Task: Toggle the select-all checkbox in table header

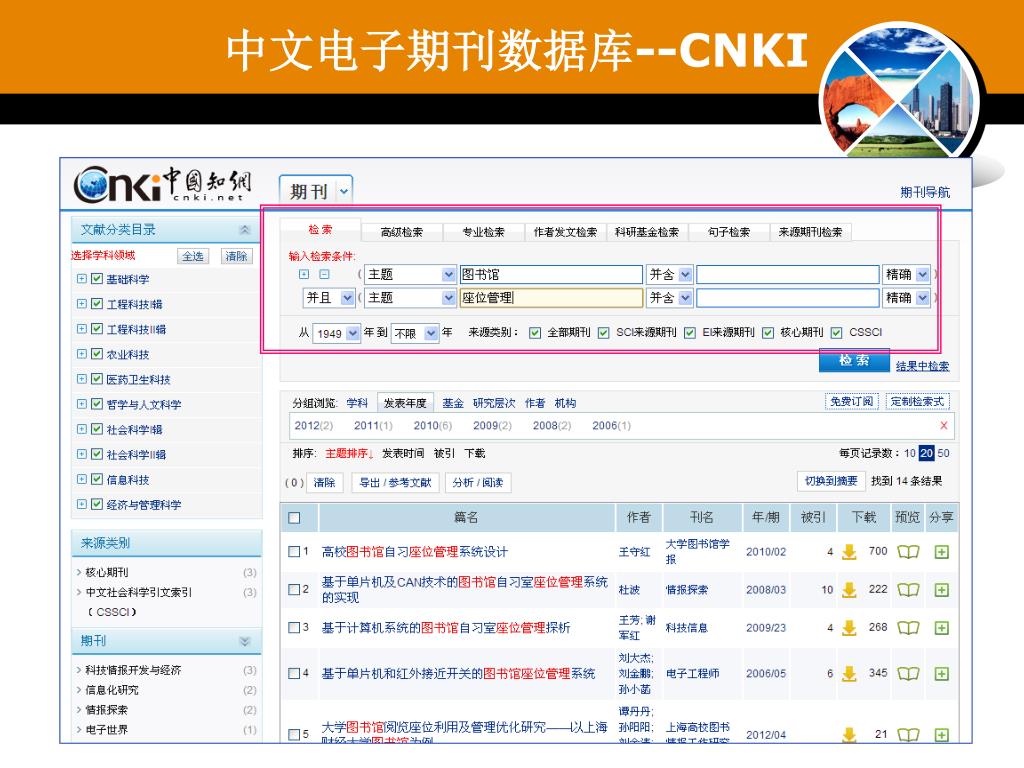Action: point(295,518)
